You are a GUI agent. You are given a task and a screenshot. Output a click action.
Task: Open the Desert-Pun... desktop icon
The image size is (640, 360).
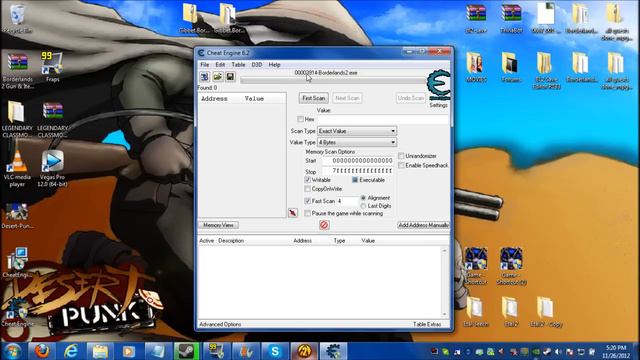click(x=17, y=216)
